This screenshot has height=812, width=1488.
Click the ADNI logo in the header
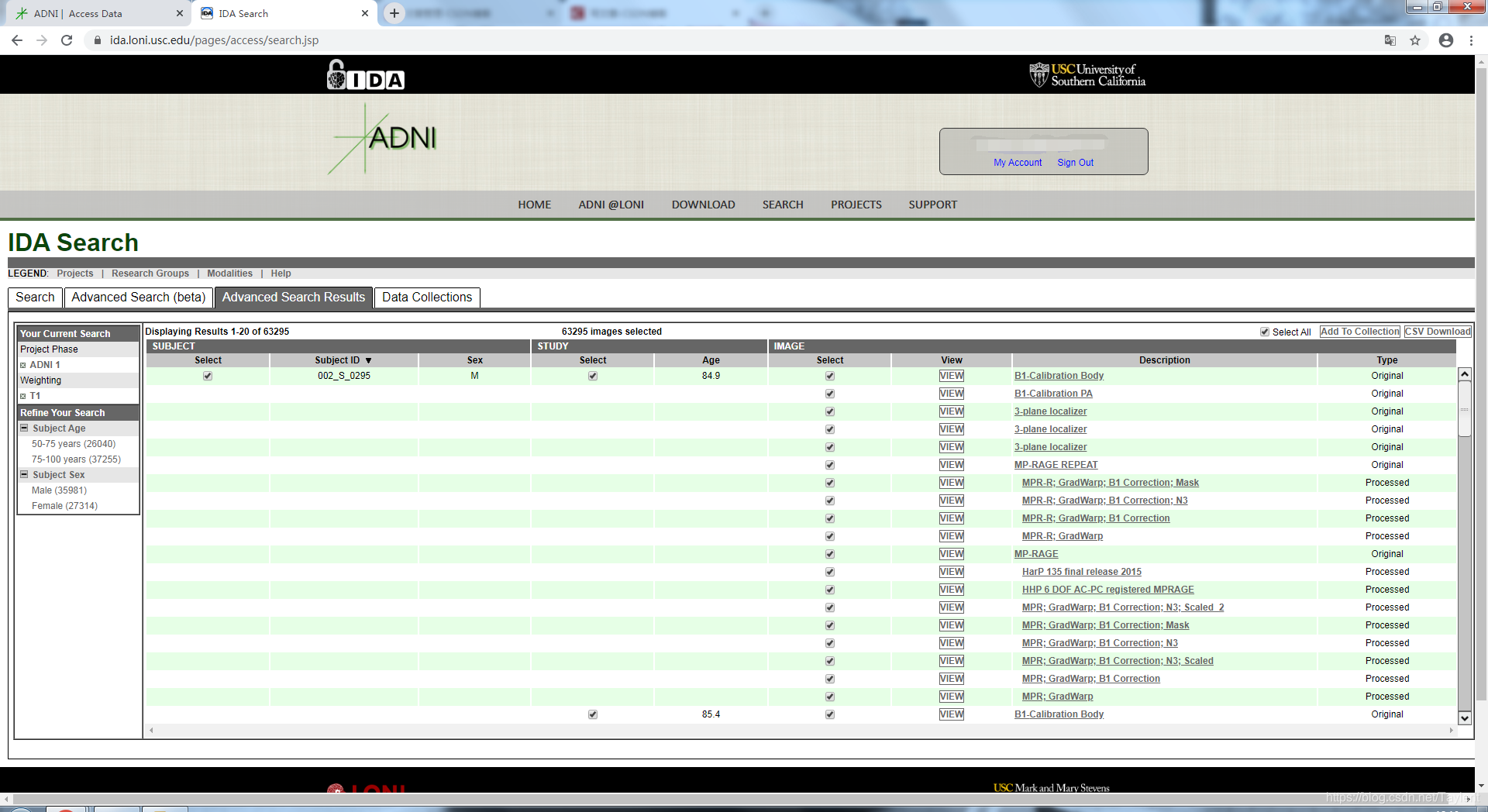point(383,139)
